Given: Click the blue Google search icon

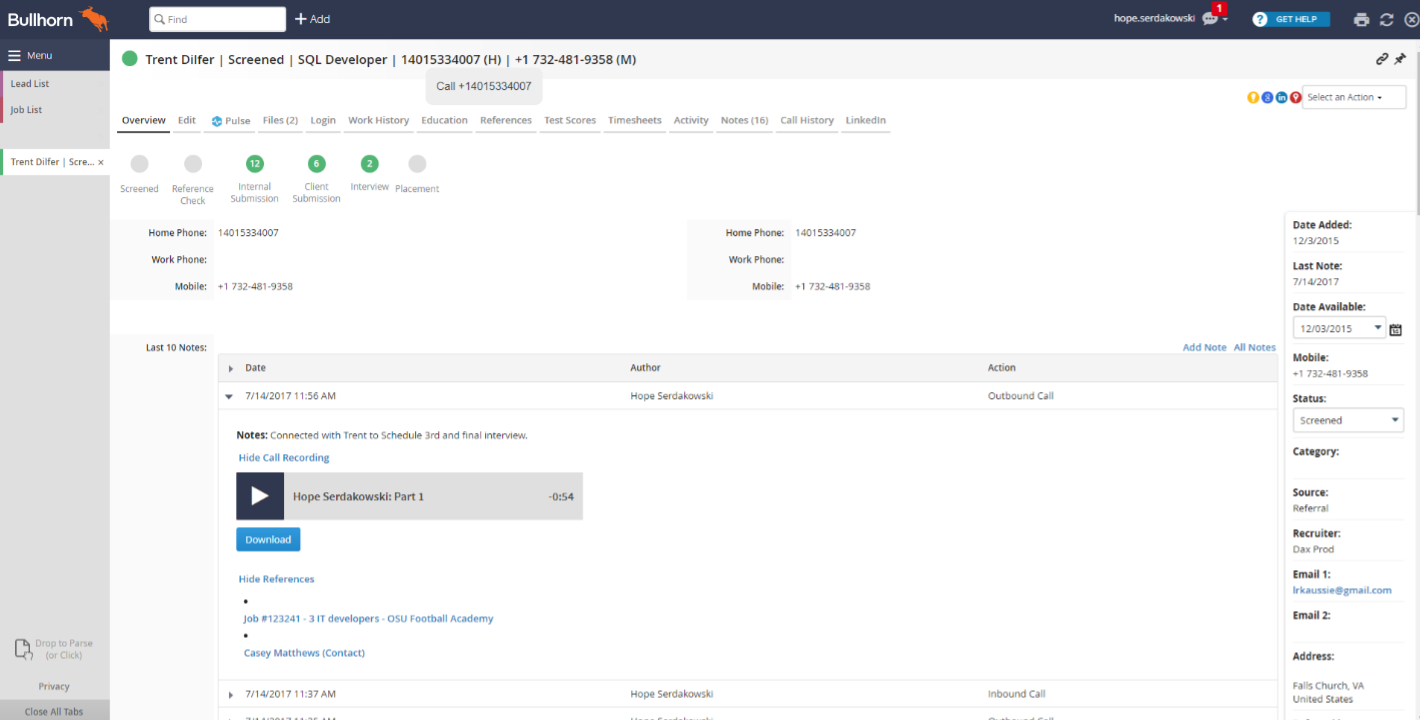Looking at the screenshot, I should click(1267, 97).
